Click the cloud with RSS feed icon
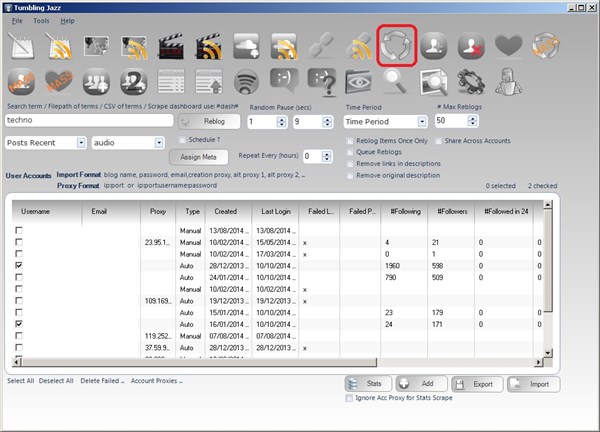This screenshot has width=600, height=432. tap(284, 46)
